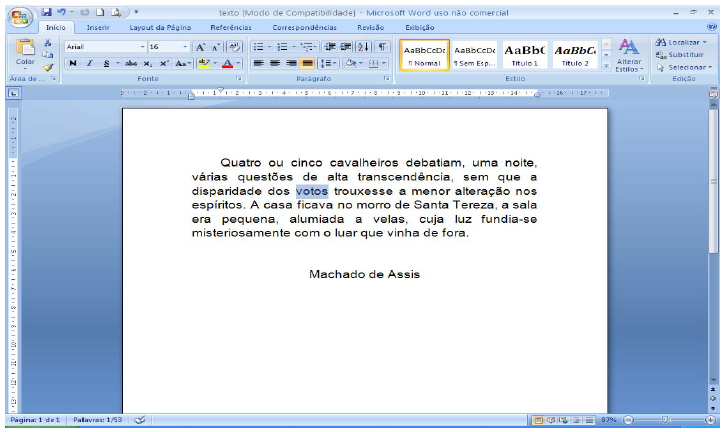Expand styles gallery more arrow

click(x=606, y=67)
